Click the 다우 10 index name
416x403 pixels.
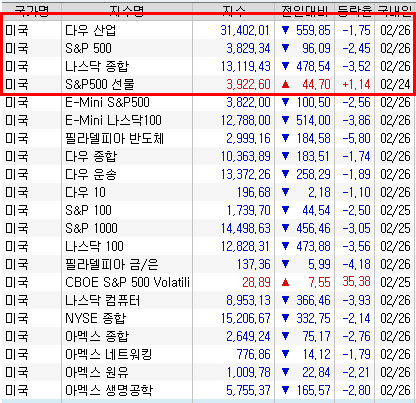click(x=85, y=192)
